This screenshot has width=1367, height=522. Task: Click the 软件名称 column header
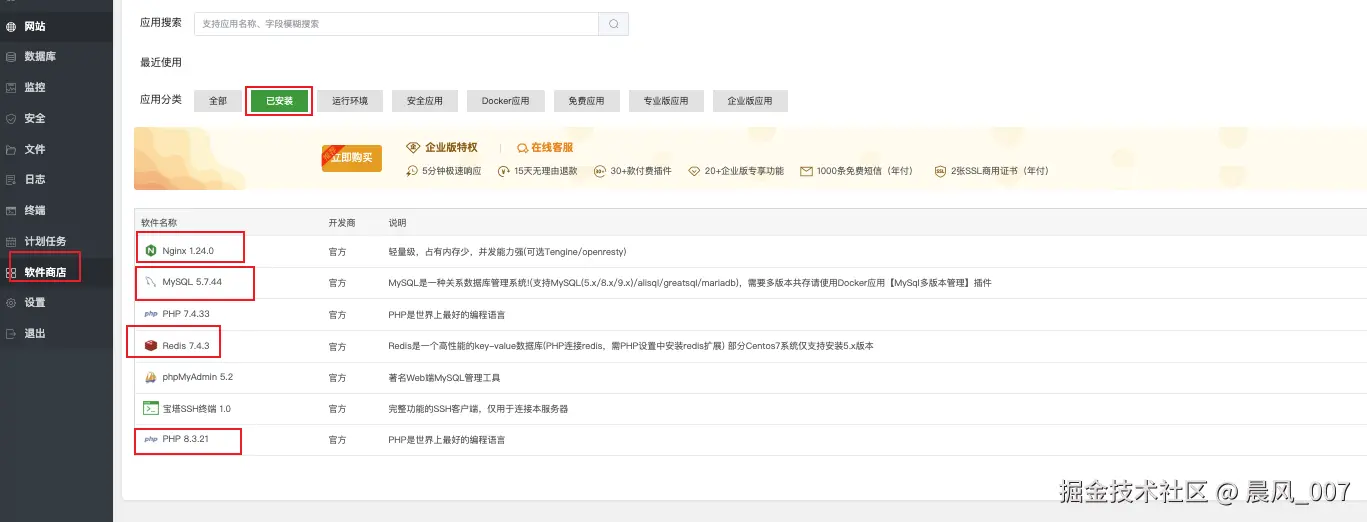[x=159, y=222]
